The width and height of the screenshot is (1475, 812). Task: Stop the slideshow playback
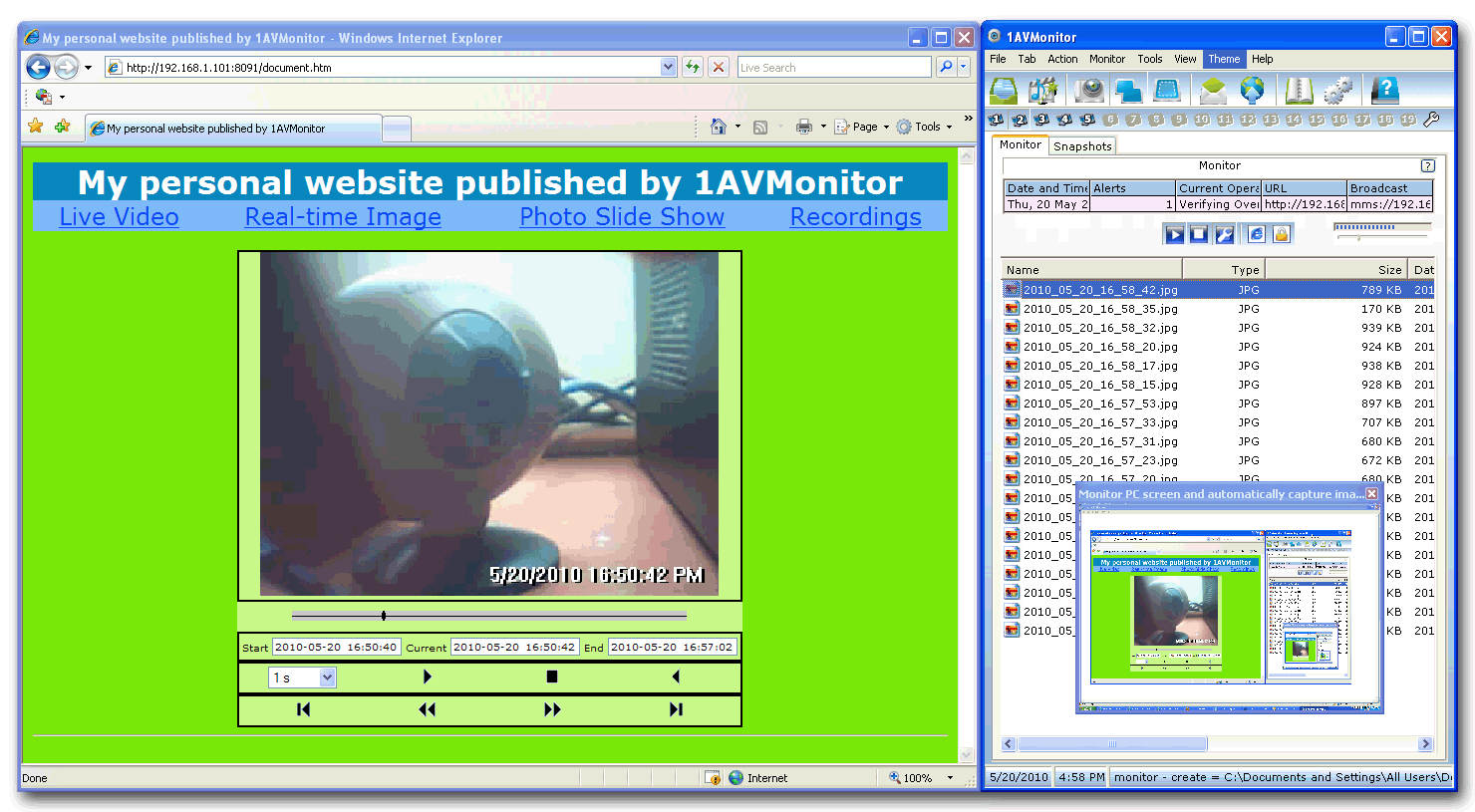tap(552, 677)
